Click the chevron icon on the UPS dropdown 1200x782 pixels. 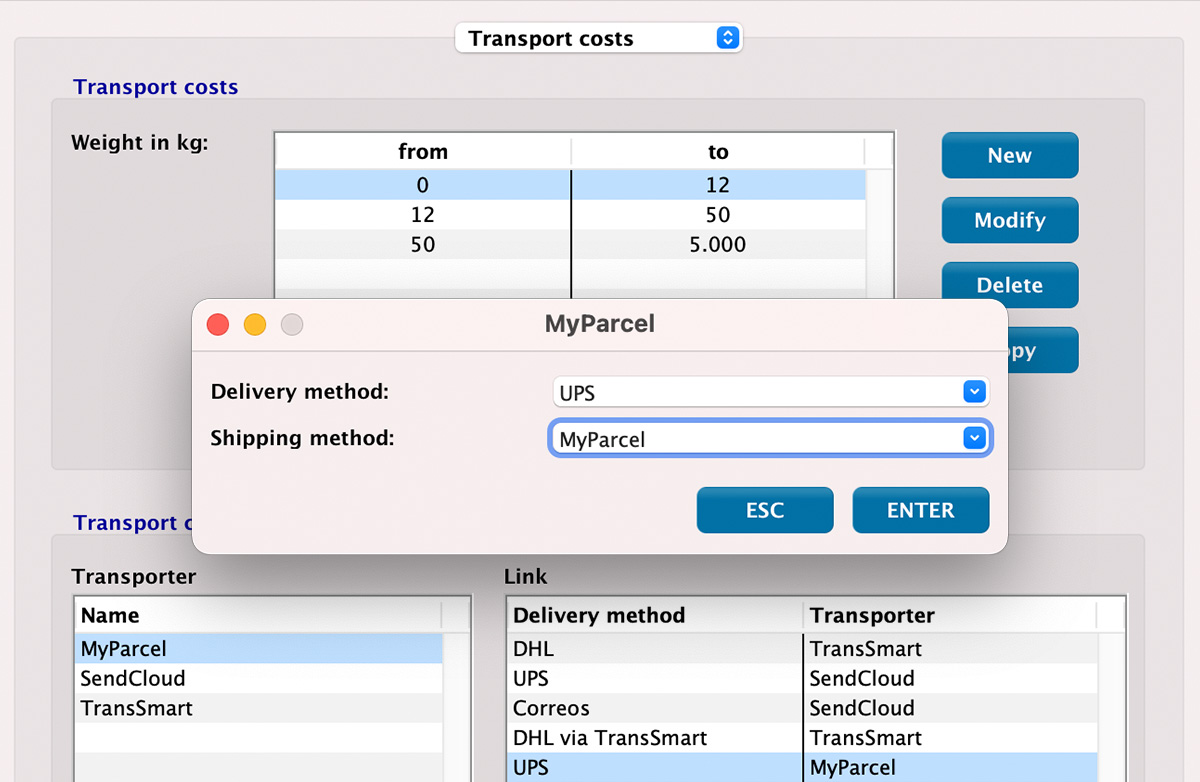point(973,391)
